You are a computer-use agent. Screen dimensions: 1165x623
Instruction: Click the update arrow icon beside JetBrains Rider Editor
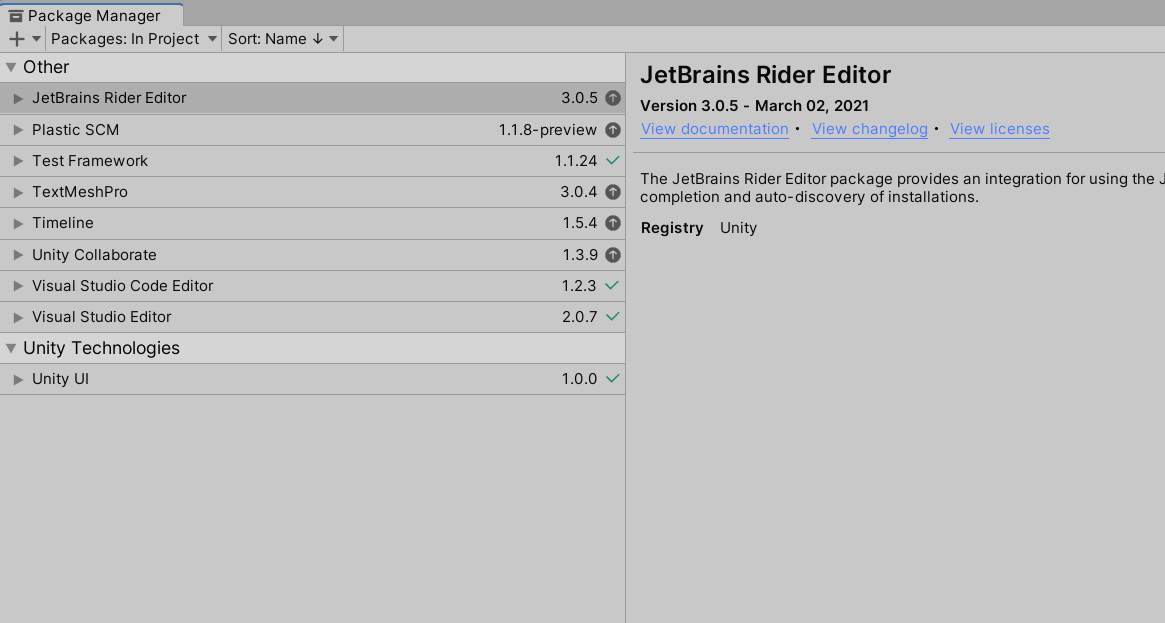[x=613, y=97]
